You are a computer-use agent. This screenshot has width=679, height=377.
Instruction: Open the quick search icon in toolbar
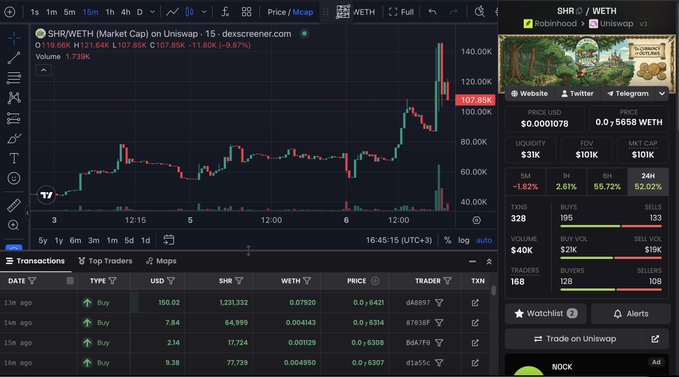(x=479, y=12)
